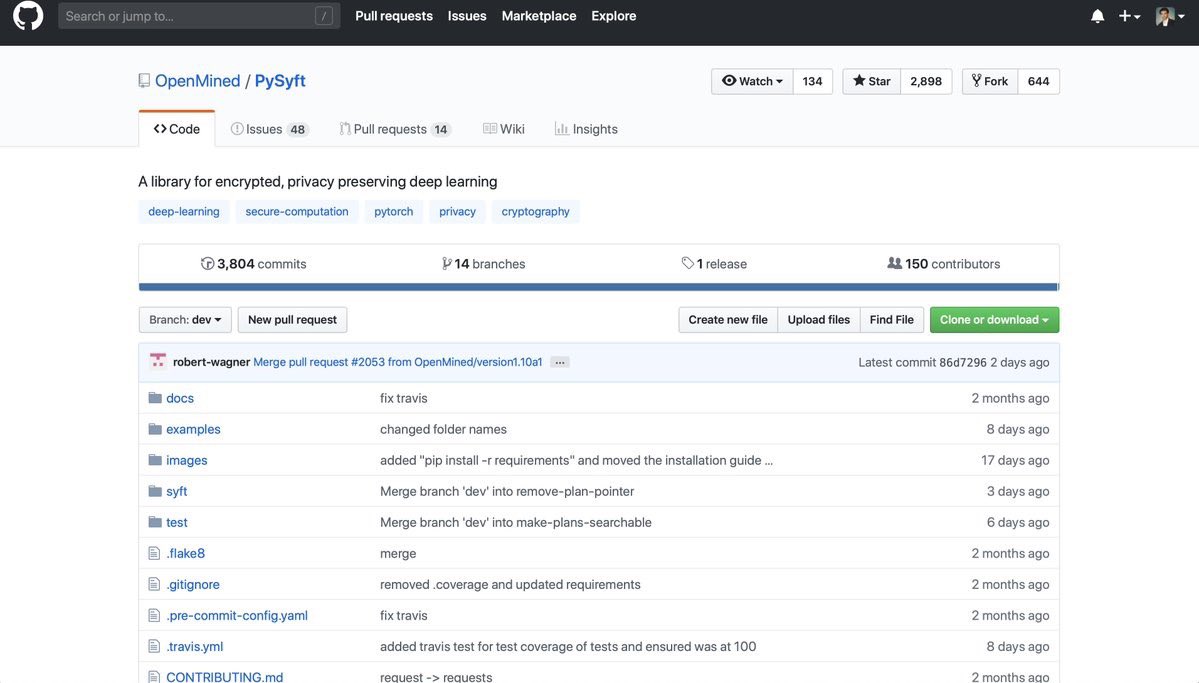
Task: Open the Watch dropdown
Action: (752, 81)
